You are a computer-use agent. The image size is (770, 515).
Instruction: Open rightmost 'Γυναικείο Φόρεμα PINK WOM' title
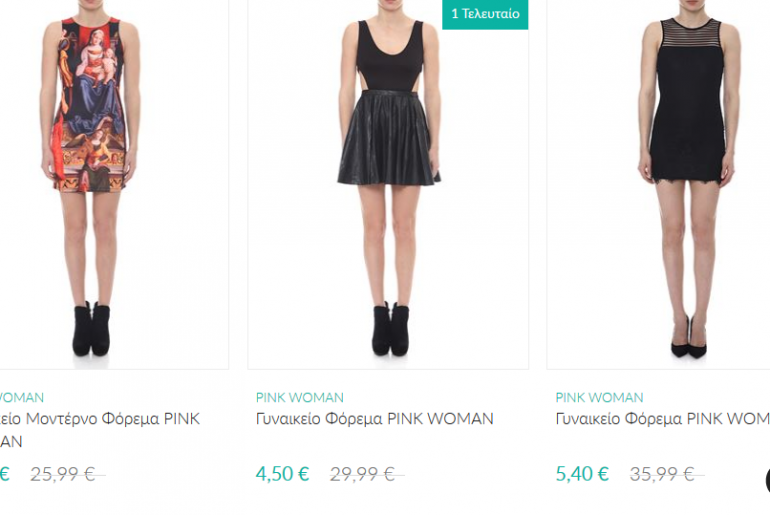pyautogui.click(x=662, y=419)
